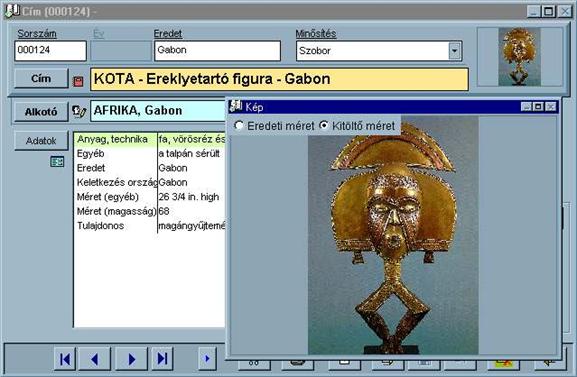Image resolution: width=577 pixels, height=377 pixels.
Task: Jump to the last record
Action: tap(162, 359)
